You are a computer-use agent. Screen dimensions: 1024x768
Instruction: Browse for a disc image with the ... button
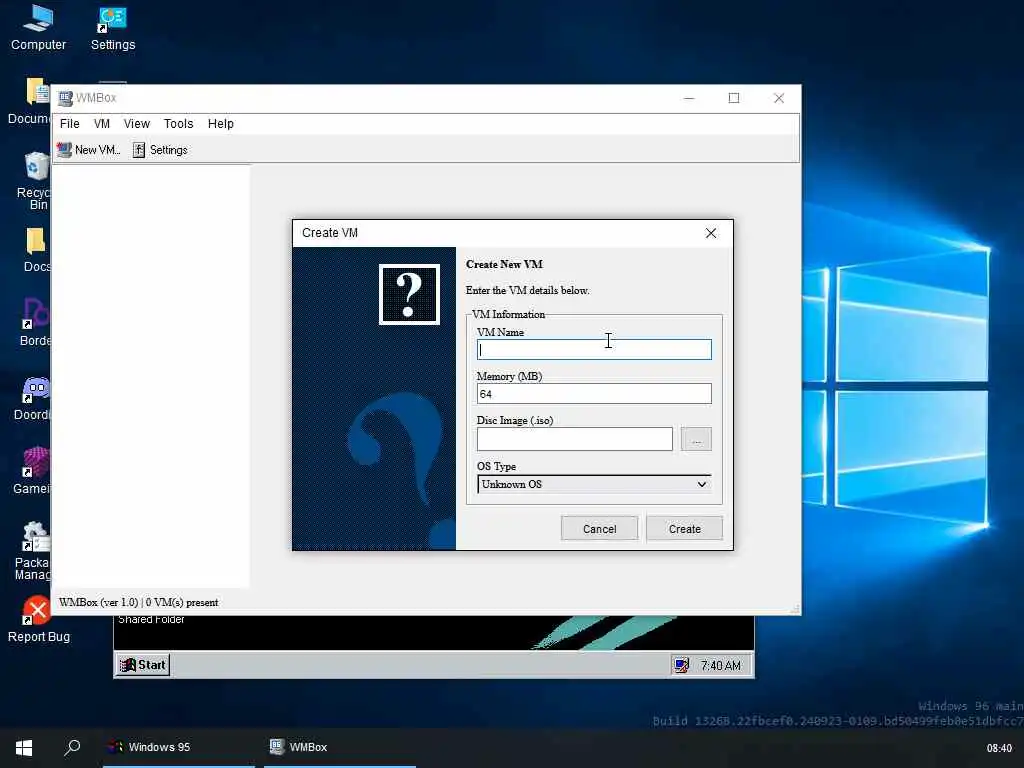click(696, 439)
